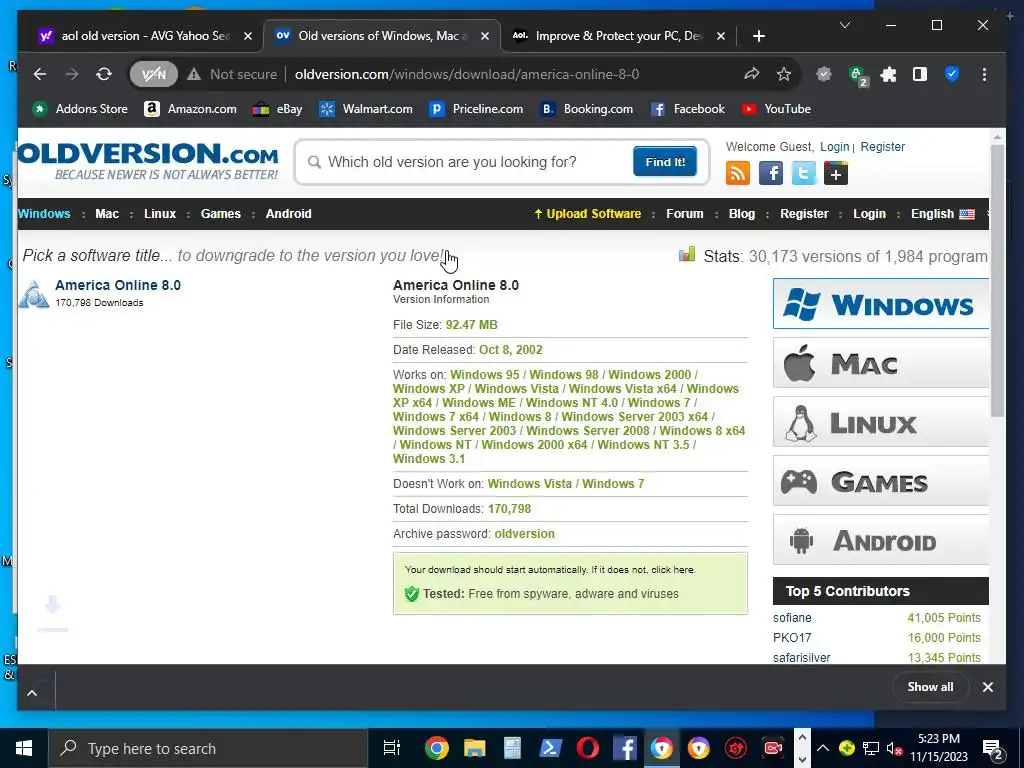Toggle the browser side panel
The width and height of the screenshot is (1024, 768).
[920, 74]
